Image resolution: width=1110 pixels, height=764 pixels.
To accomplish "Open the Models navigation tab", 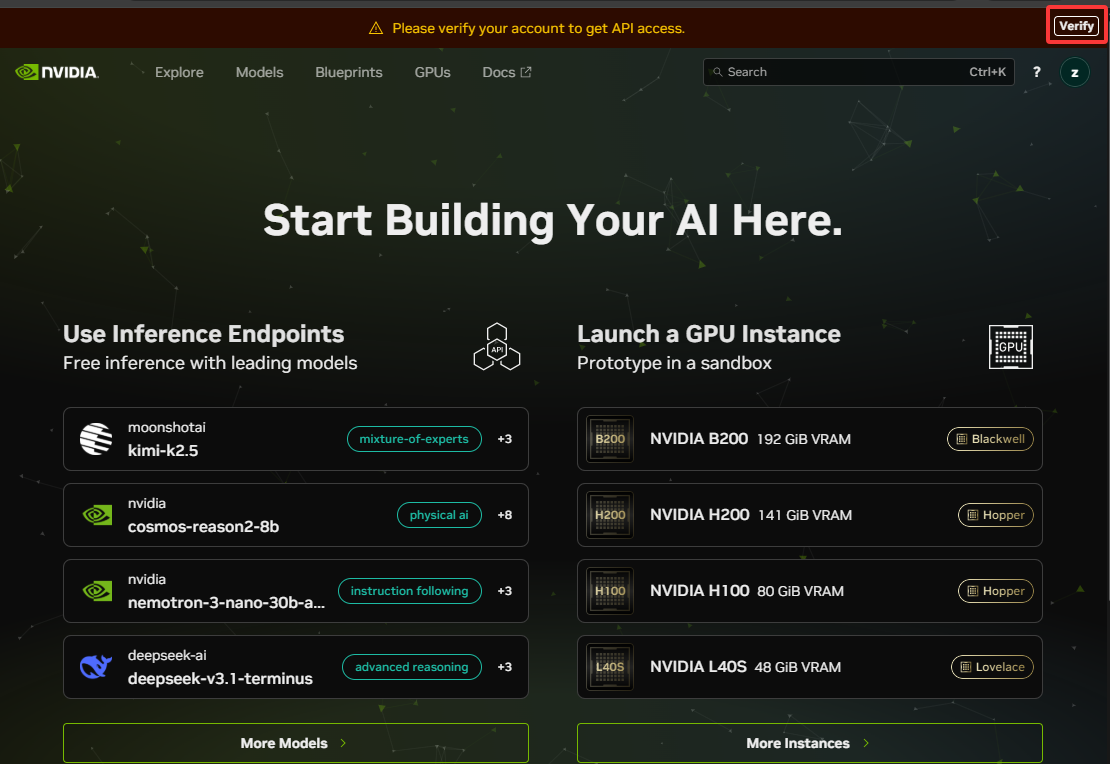I will (x=259, y=72).
